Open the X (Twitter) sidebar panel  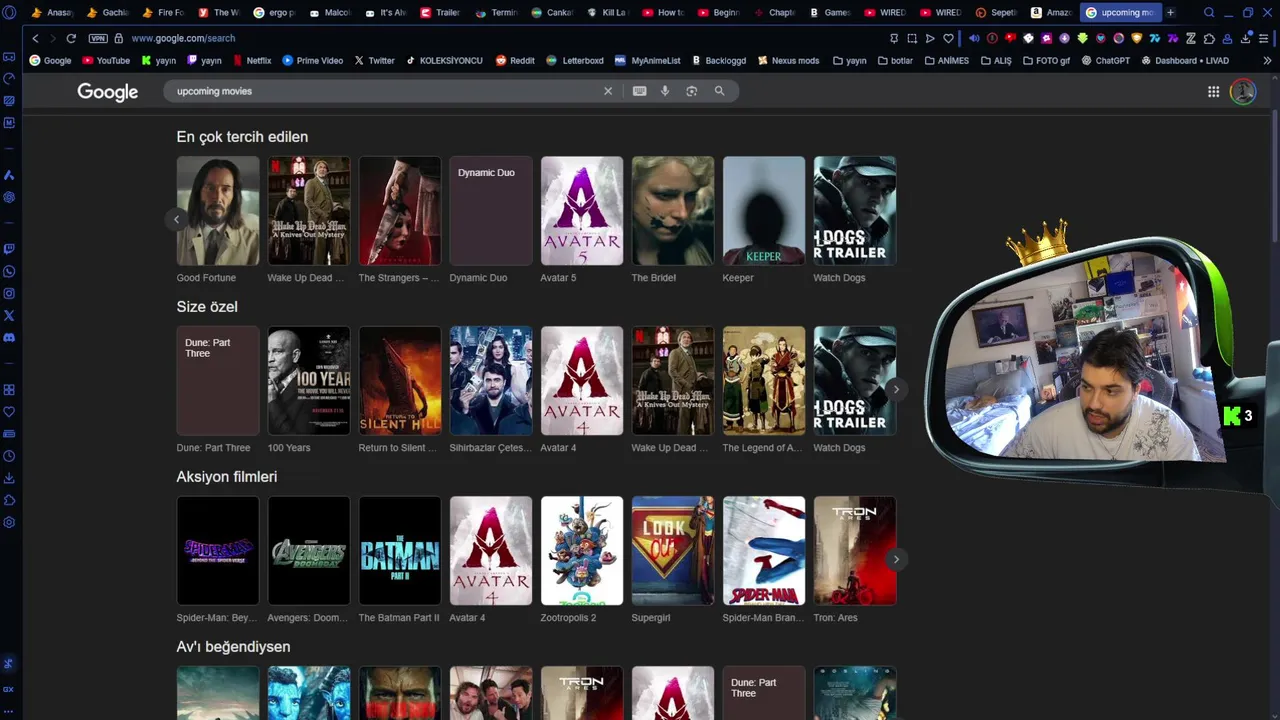[9, 315]
